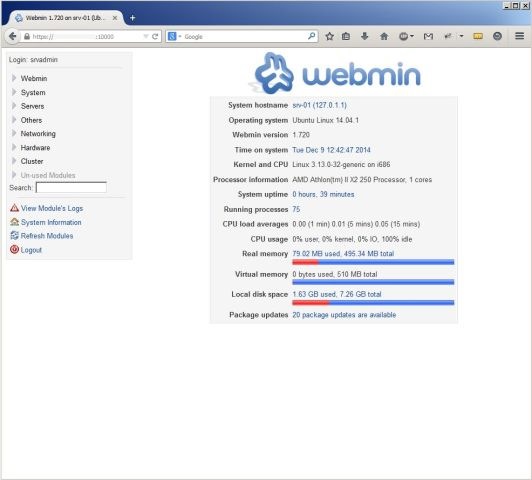Click the Virtual memory usage bar
The width and height of the screenshot is (532, 480).
373,282
